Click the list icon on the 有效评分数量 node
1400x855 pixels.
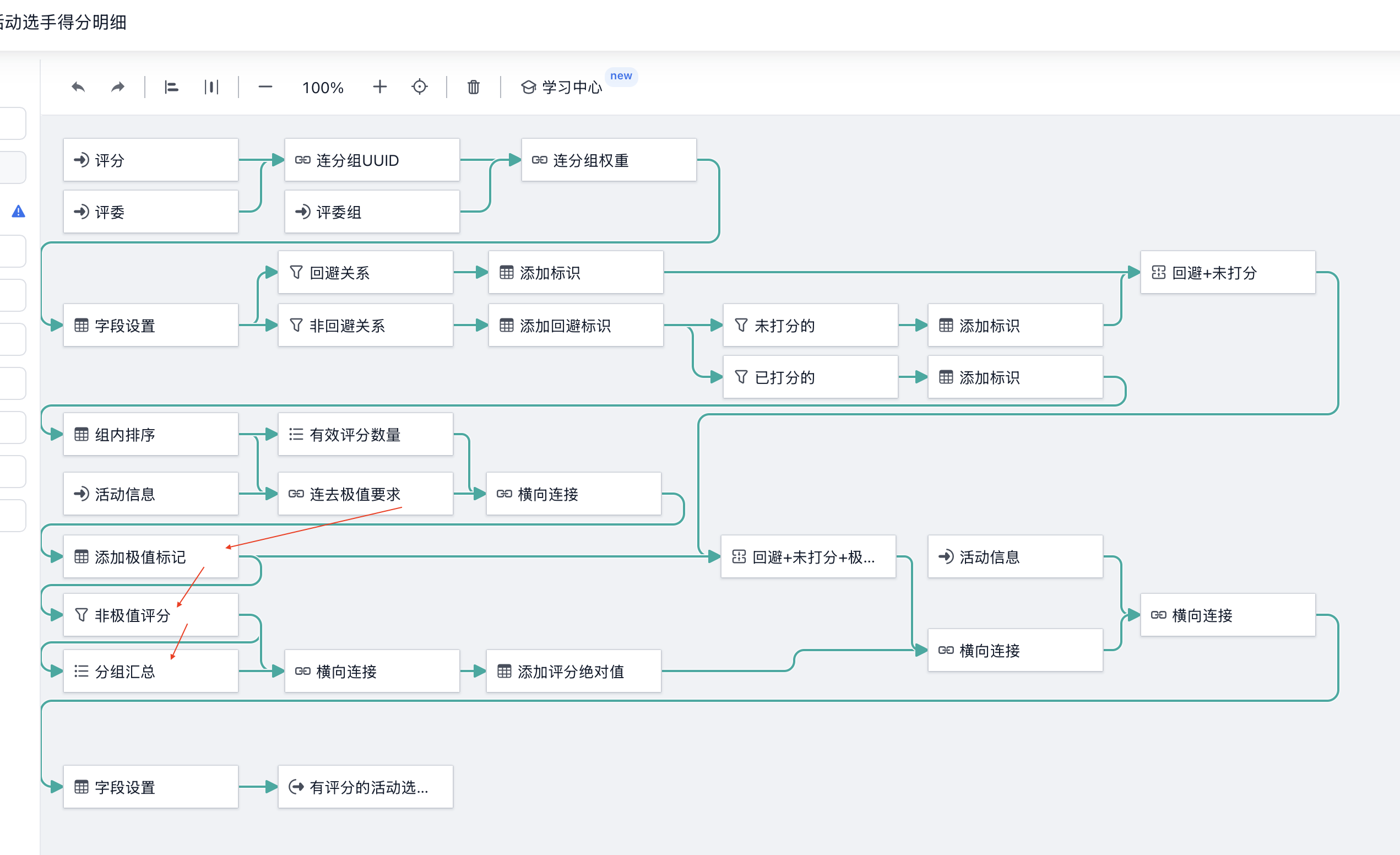point(296,434)
